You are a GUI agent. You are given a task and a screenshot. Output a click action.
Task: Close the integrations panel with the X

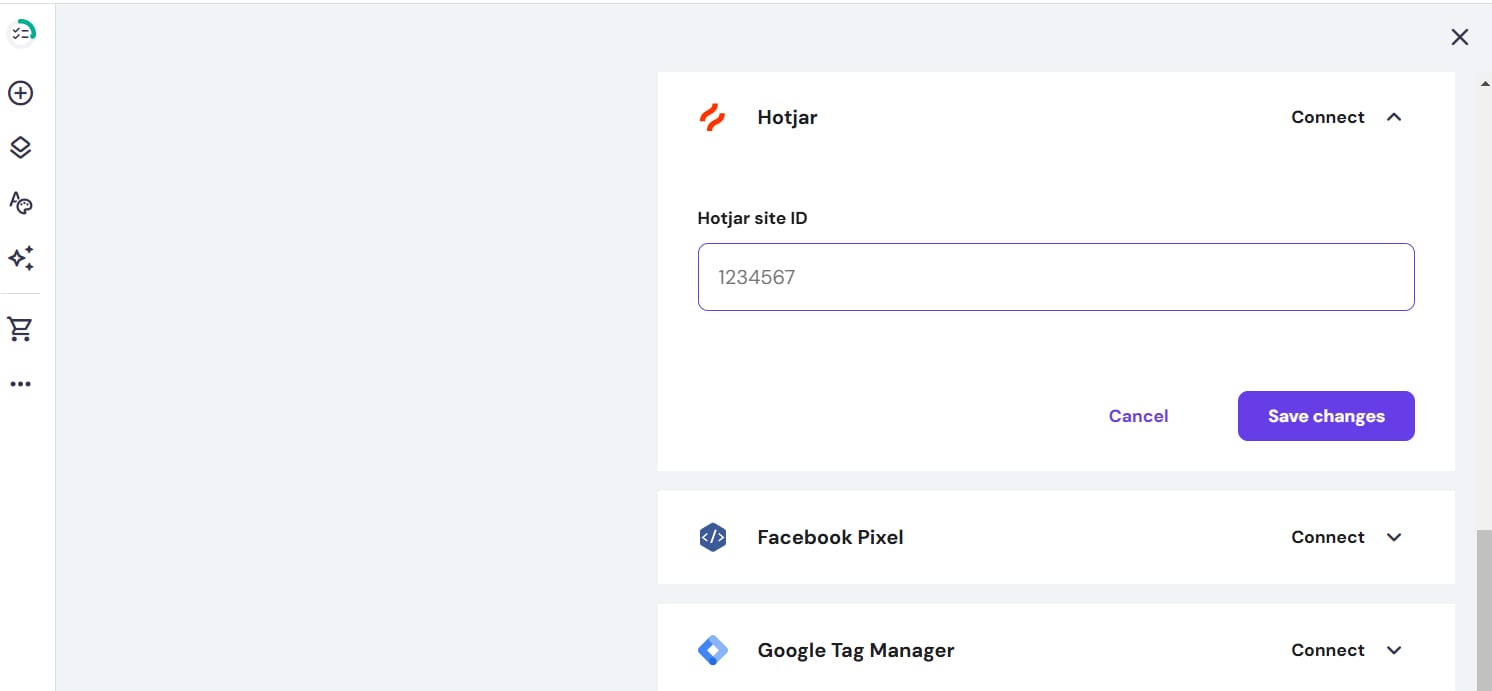(x=1460, y=37)
